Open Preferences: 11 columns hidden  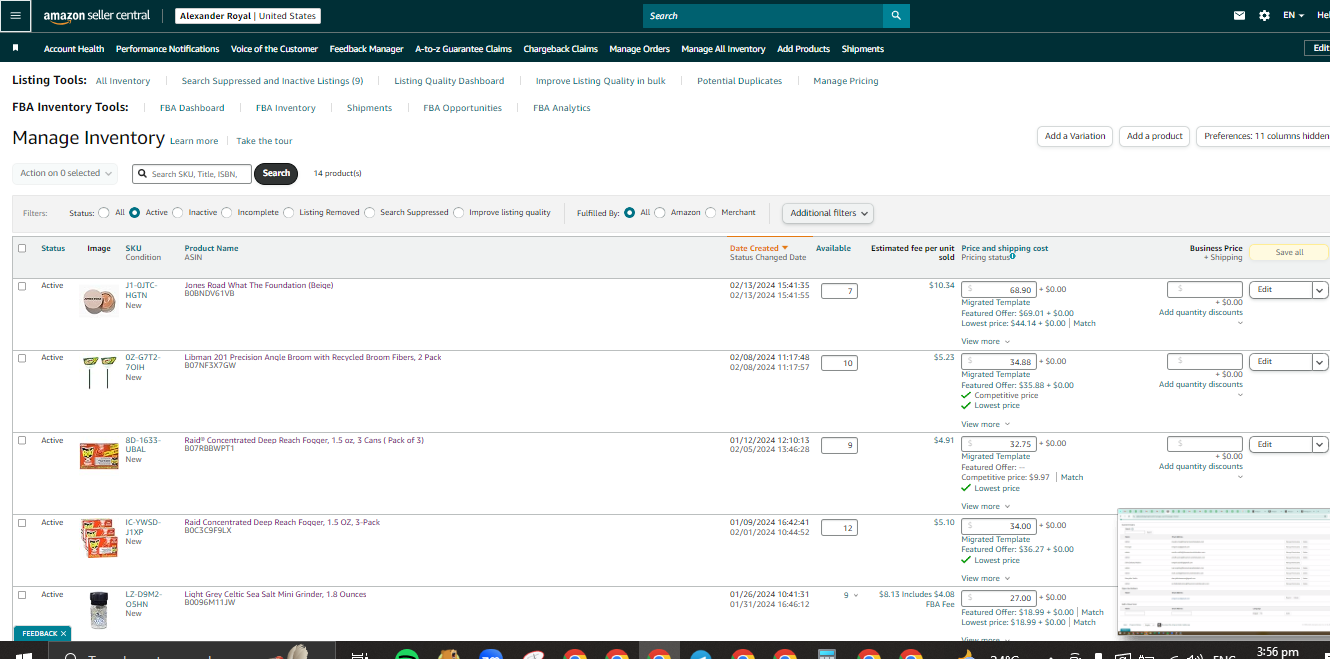pos(1264,136)
